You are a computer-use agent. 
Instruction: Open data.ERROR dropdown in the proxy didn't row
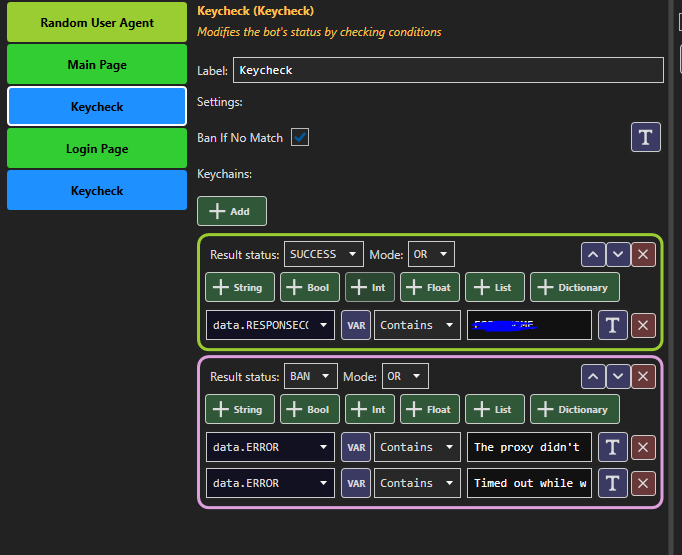tap(270, 447)
